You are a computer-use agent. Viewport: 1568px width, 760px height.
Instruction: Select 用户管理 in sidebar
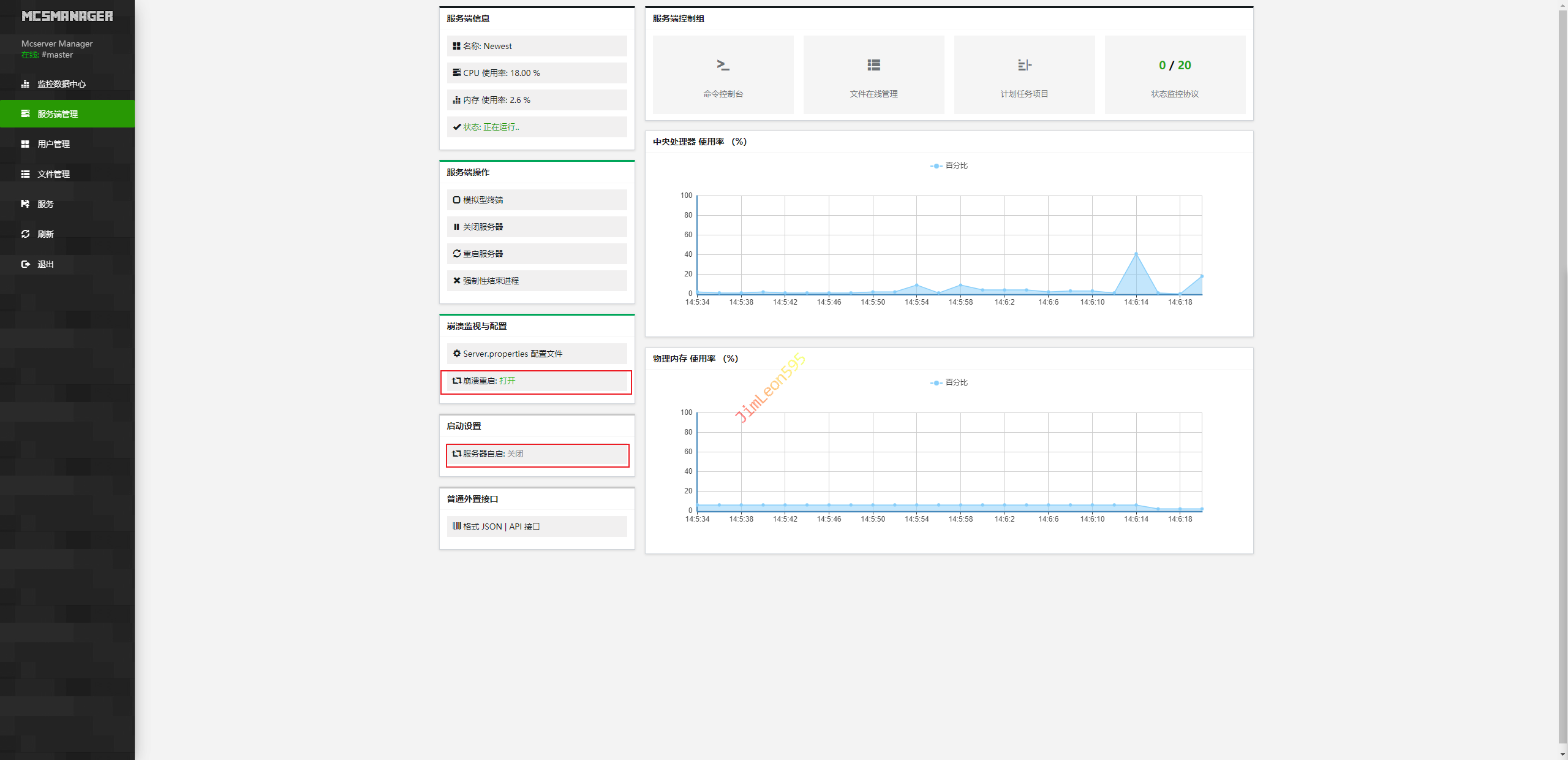click(x=54, y=144)
